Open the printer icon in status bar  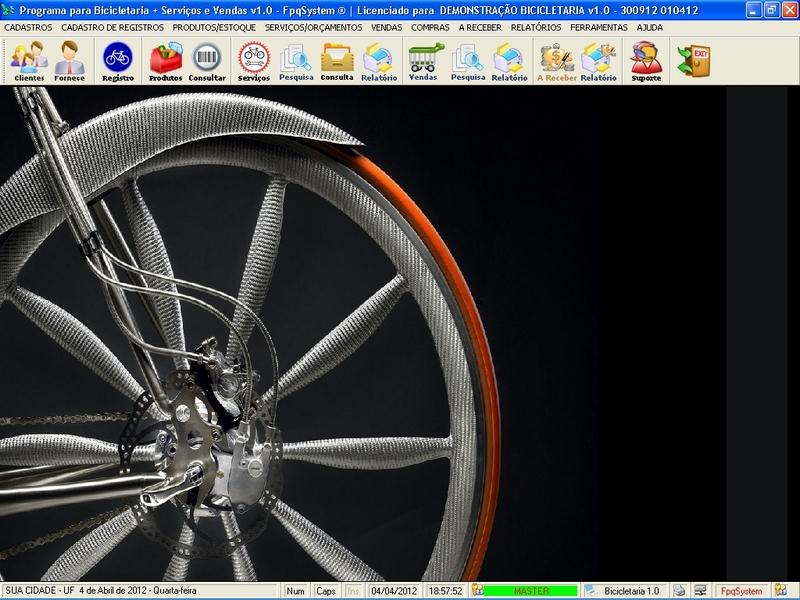pyautogui.click(x=679, y=591)
